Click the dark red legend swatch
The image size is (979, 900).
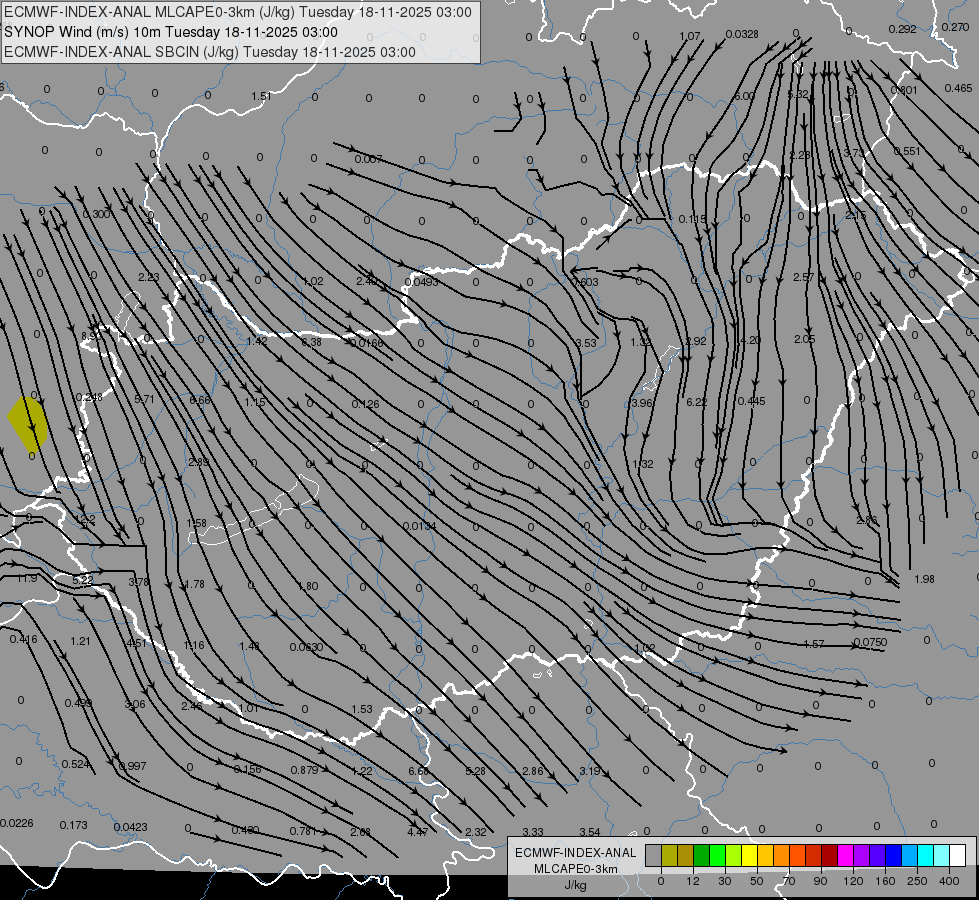click(830, 855)
